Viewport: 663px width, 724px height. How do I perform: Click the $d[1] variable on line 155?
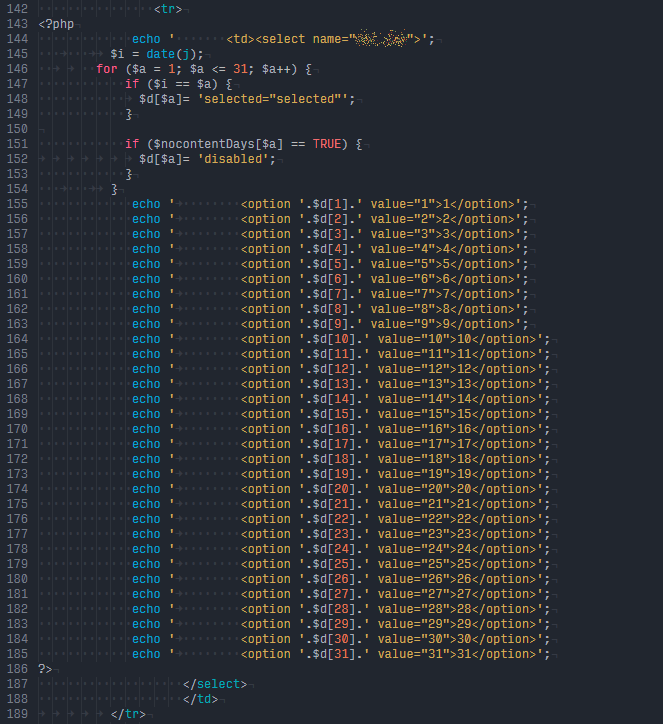pyautogui.click(x=330, y=204)
